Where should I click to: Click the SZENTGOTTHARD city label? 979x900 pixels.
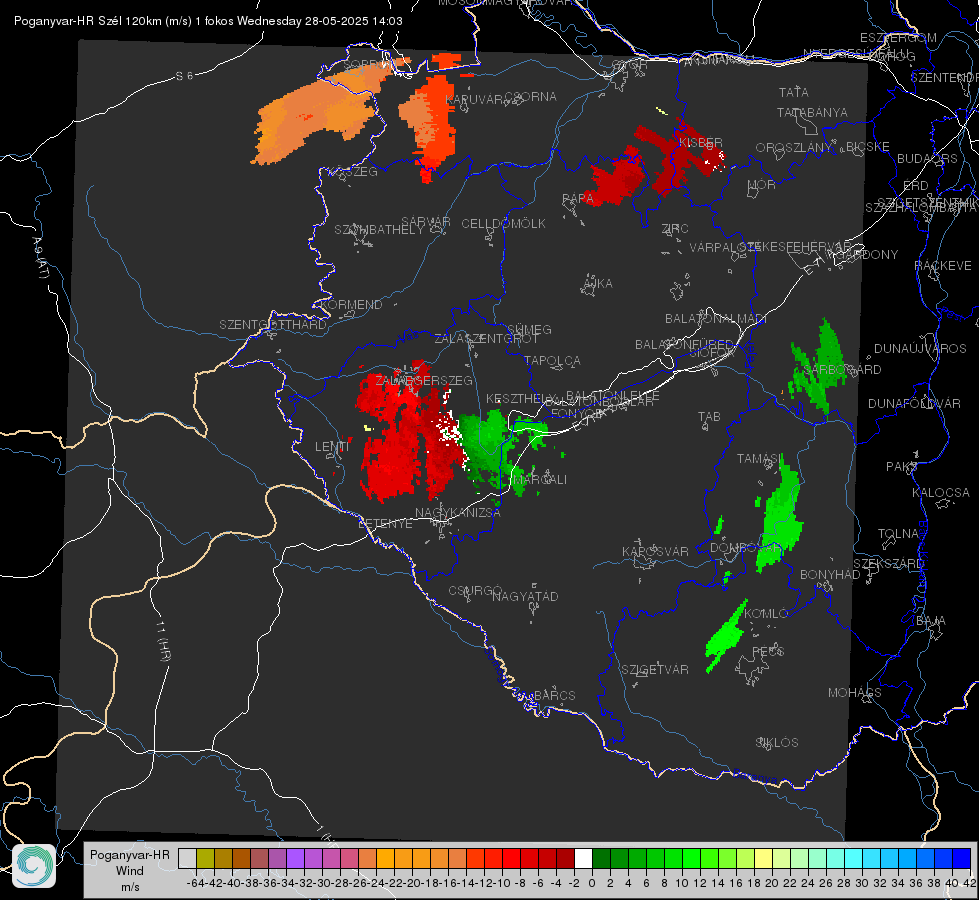[273, 325]
